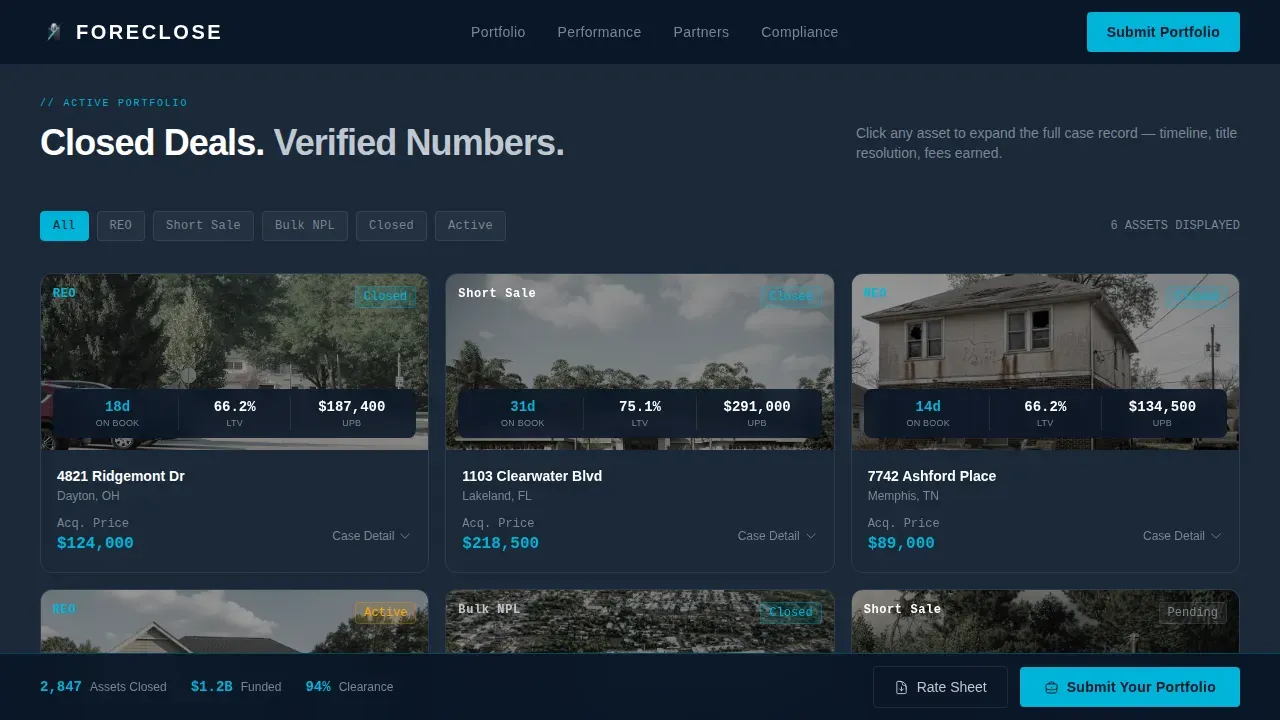Image resolution: width=1280 pixels, height=720 pixels.
Task: Show only Closed assets
Action: coord(391,226)
